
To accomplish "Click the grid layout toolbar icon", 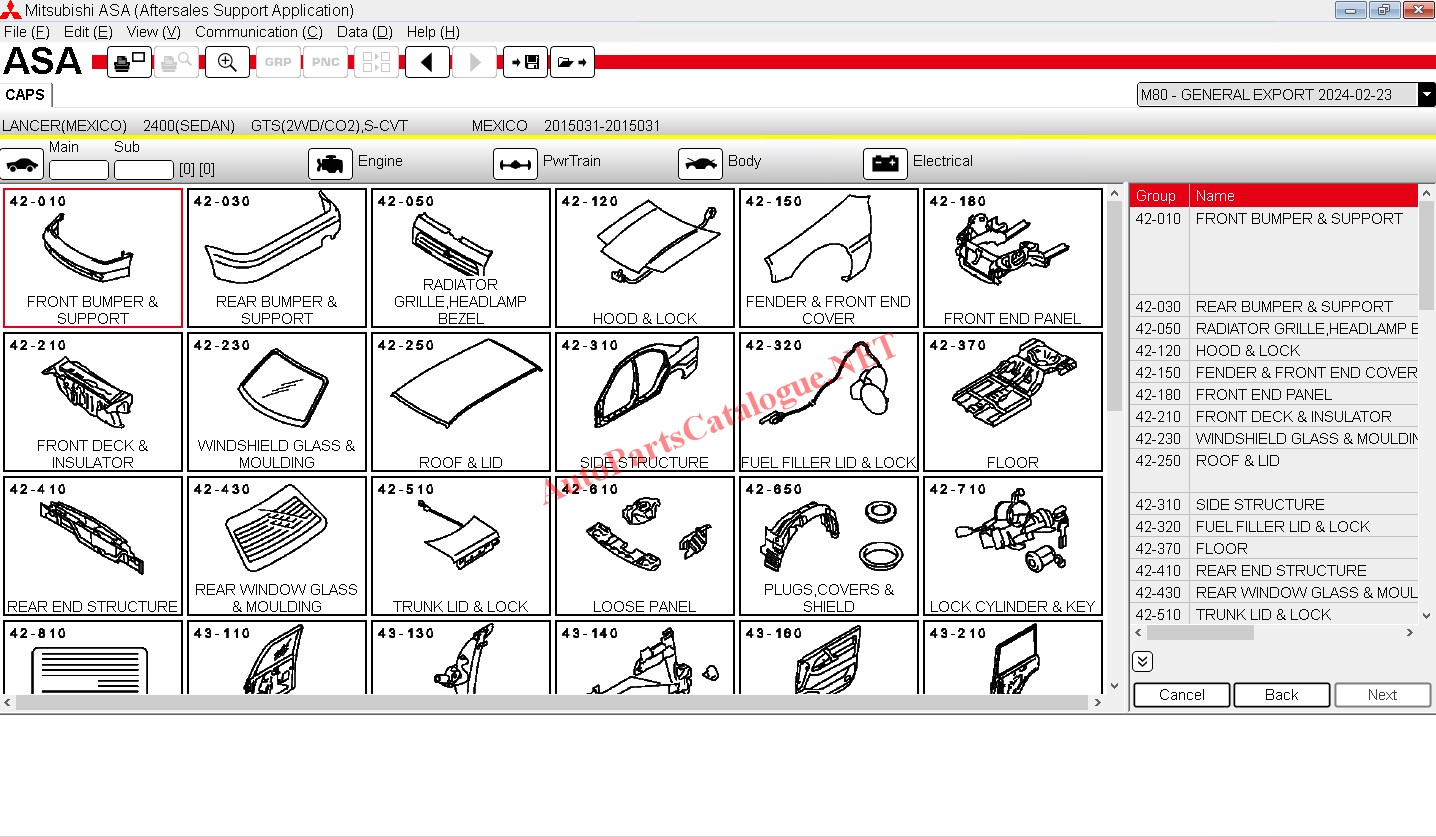I will click(376, 62).
